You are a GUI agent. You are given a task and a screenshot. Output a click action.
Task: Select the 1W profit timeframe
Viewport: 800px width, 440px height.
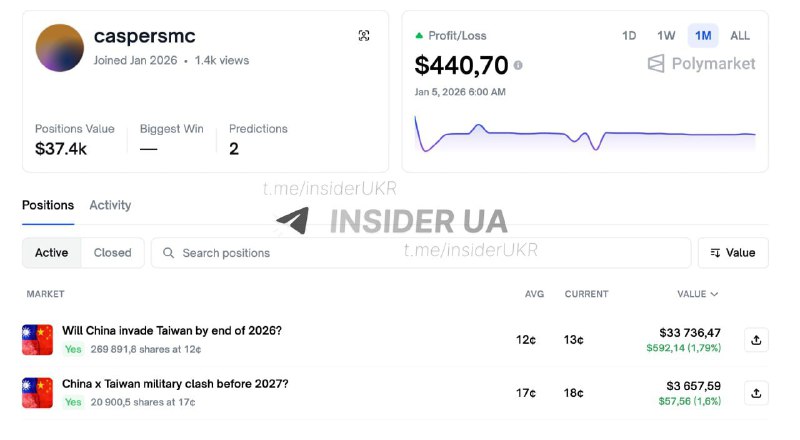point(666,36)
